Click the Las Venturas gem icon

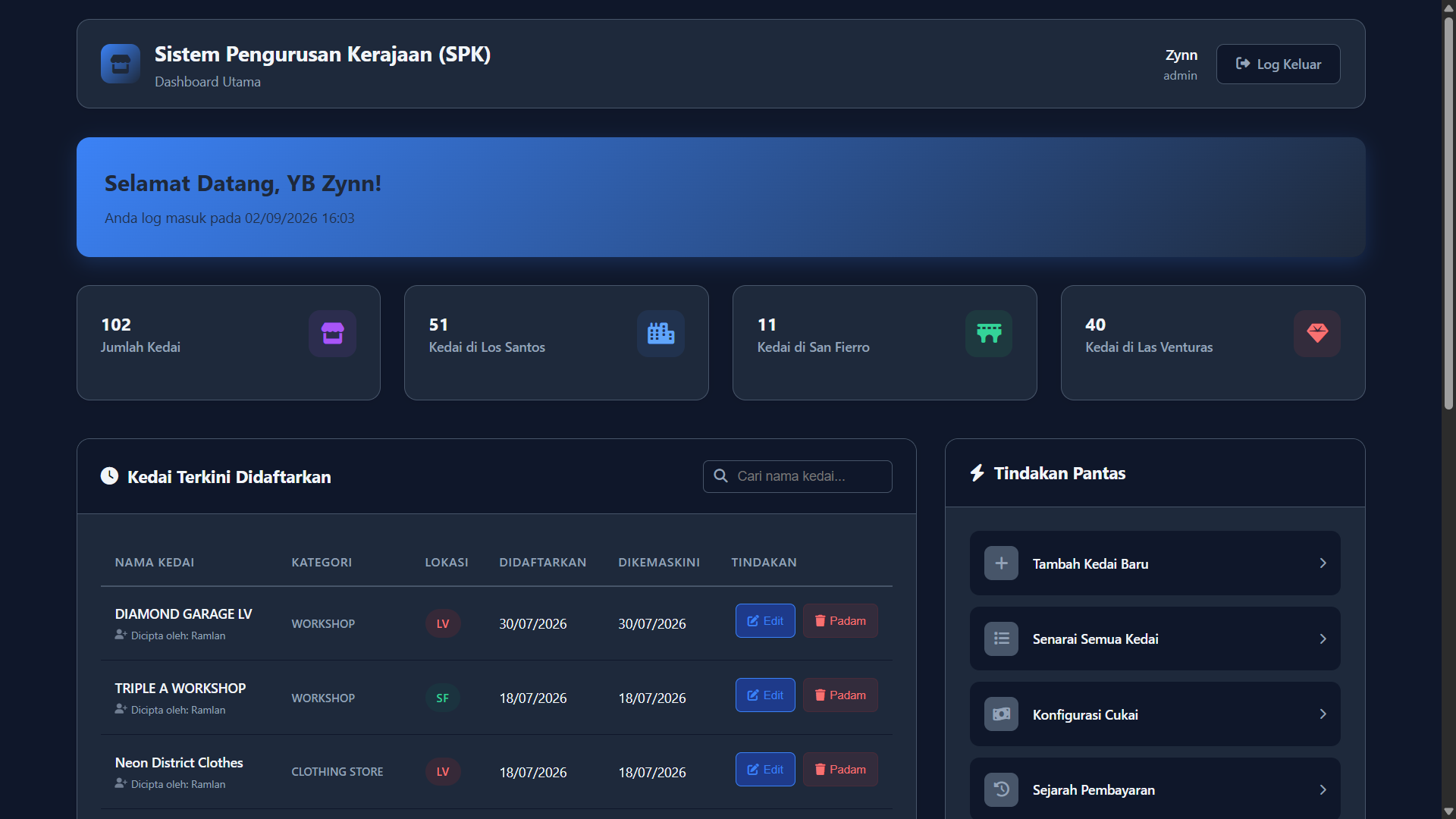coord(1317,334)
